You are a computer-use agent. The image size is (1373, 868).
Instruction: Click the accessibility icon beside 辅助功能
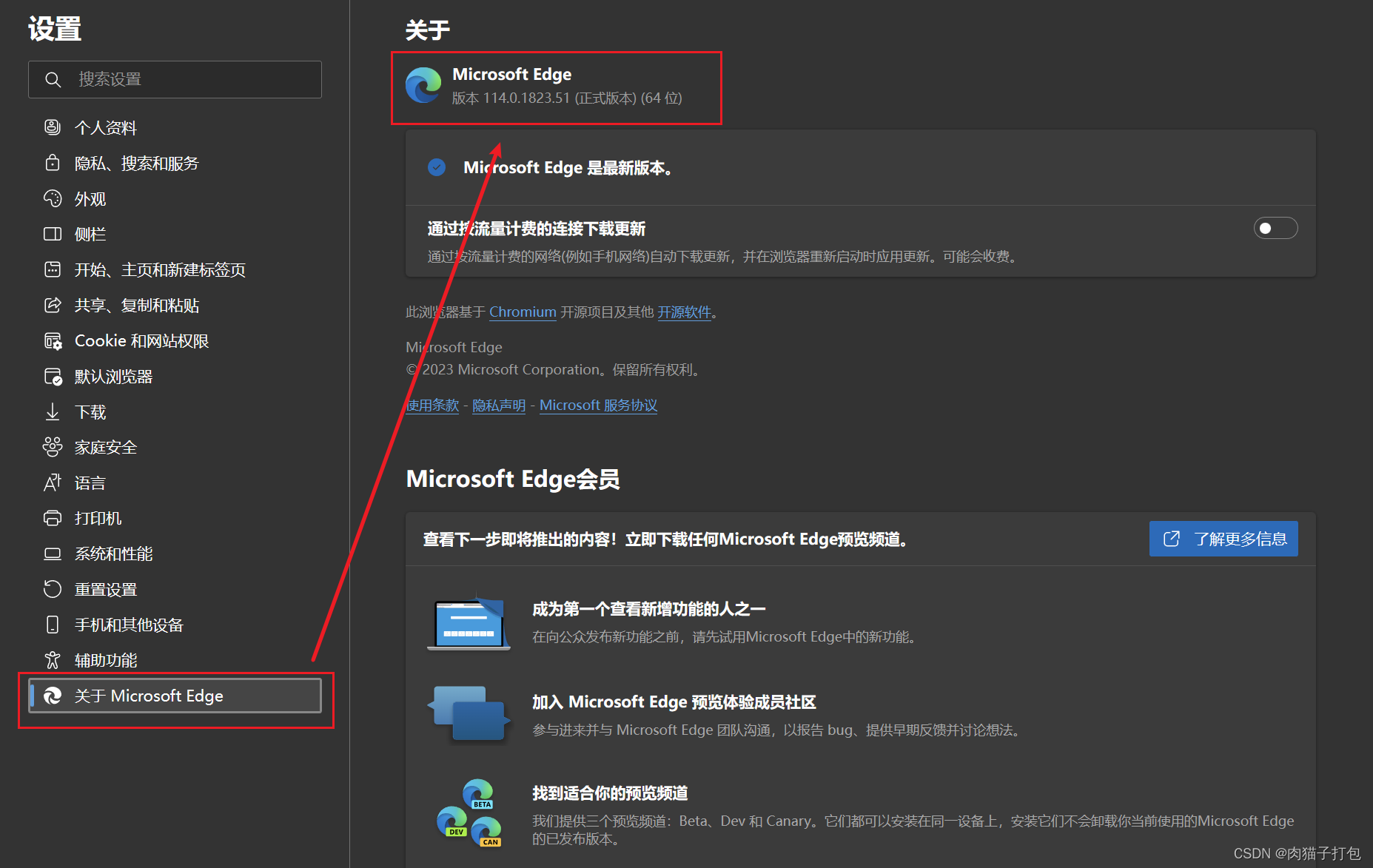(x=53, y=660)
